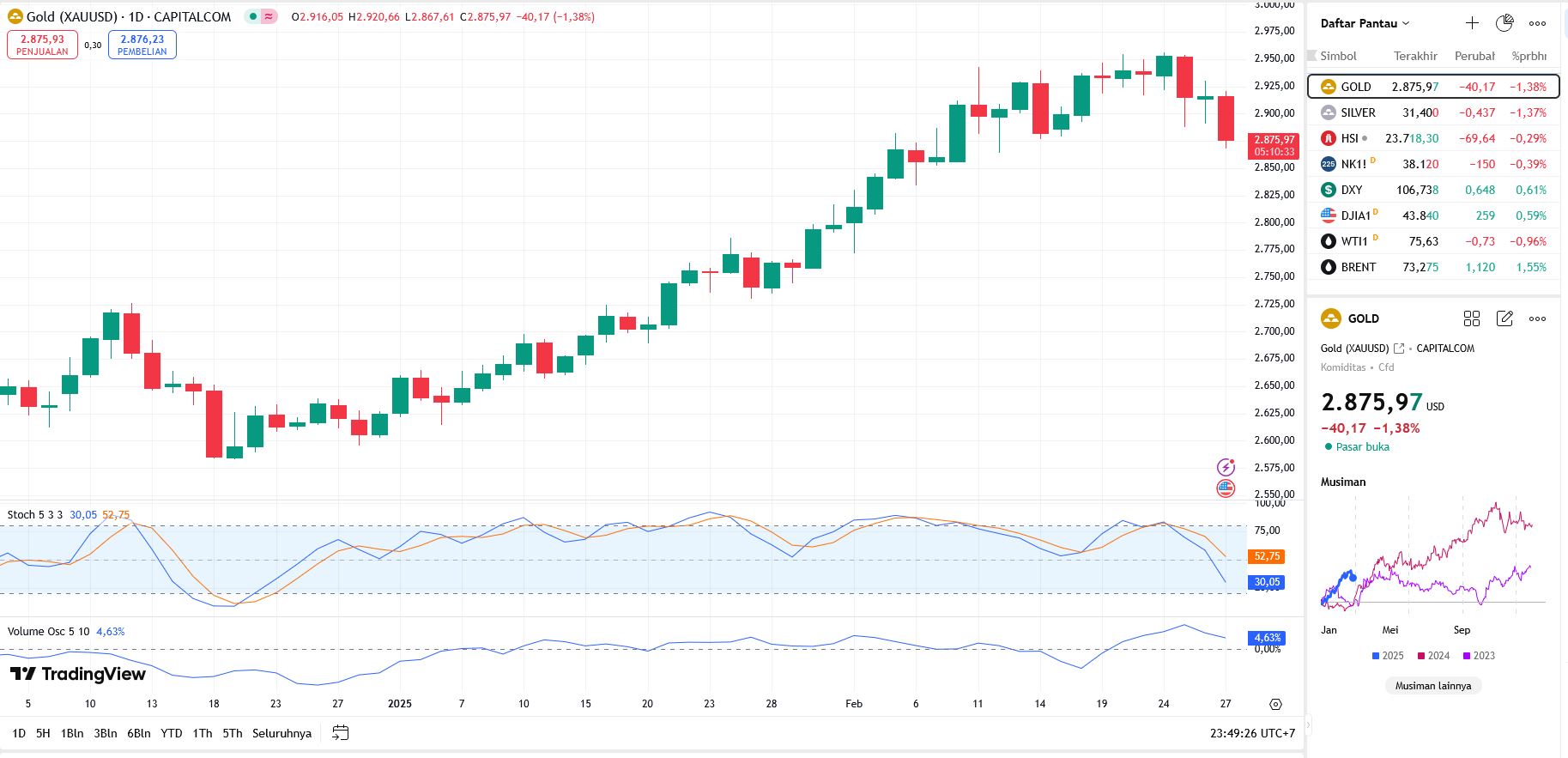This screenshot has height=758, width=1568.
Task: Click the US flag economic event icon
Action: 1226,488
